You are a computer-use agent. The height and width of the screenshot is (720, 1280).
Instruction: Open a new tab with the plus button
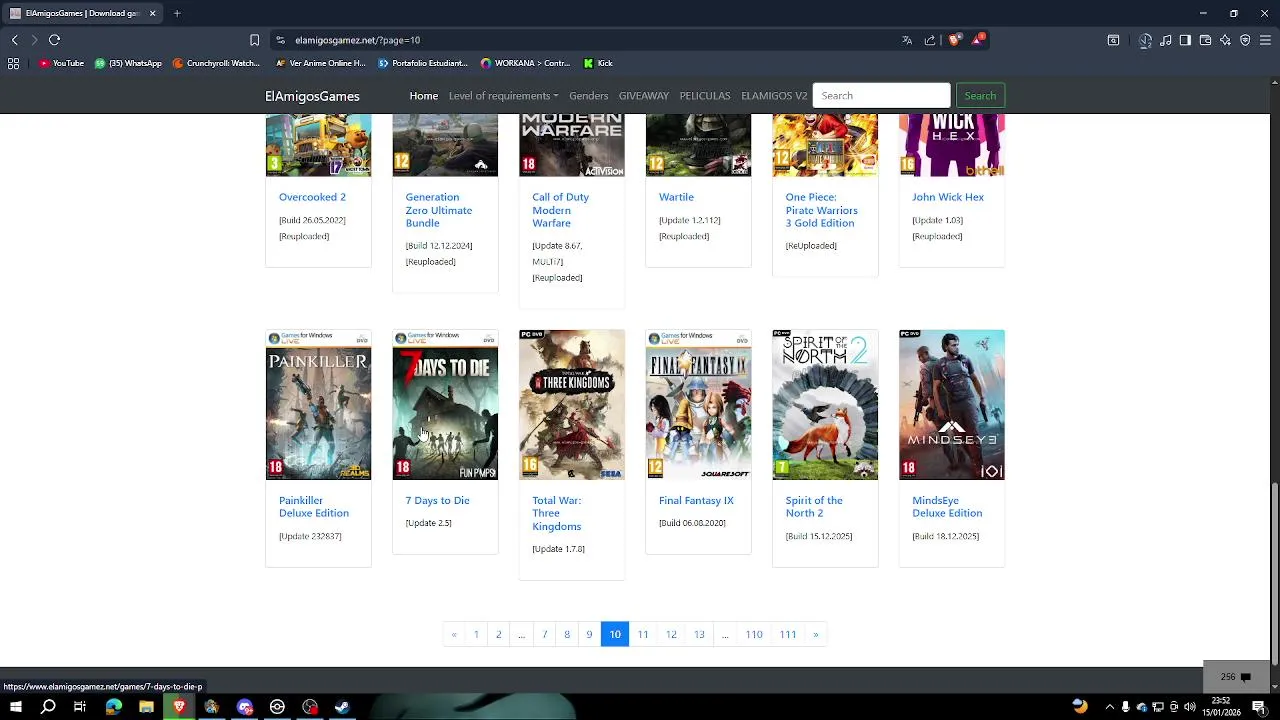coord(177,13)
